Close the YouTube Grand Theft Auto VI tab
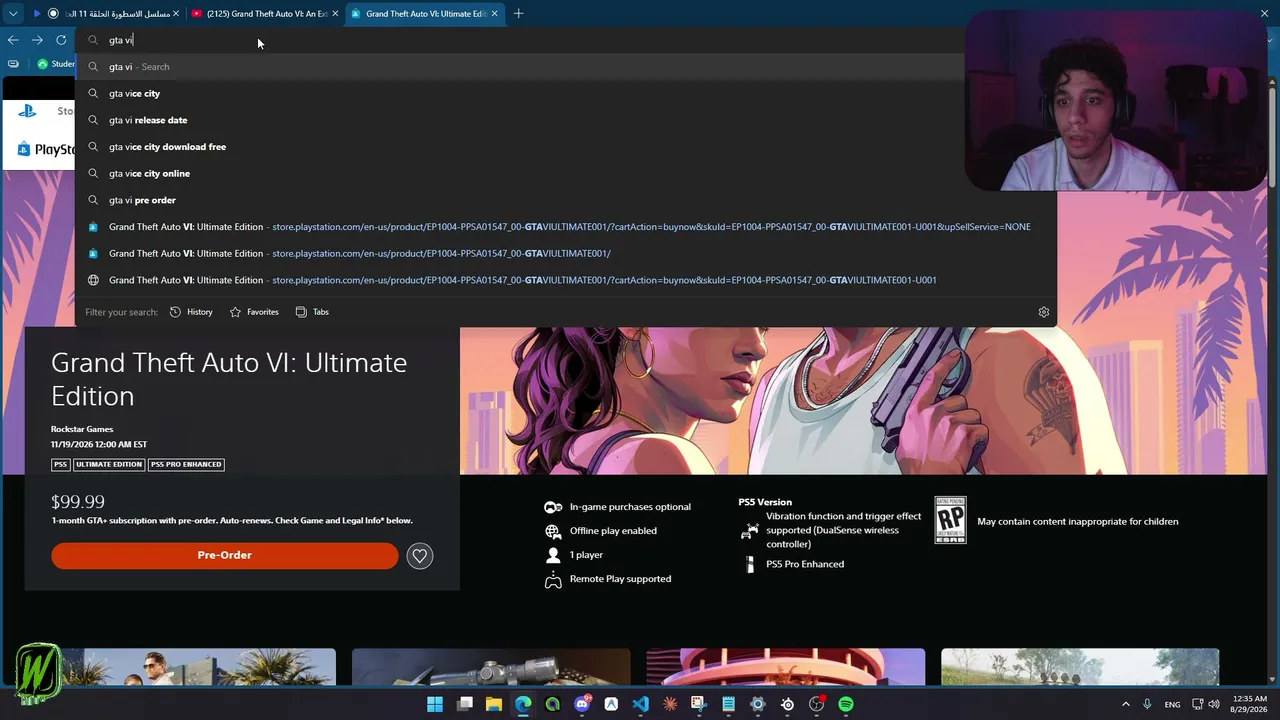The width and height of the screenshot is (1280, 720). (335, 14)
